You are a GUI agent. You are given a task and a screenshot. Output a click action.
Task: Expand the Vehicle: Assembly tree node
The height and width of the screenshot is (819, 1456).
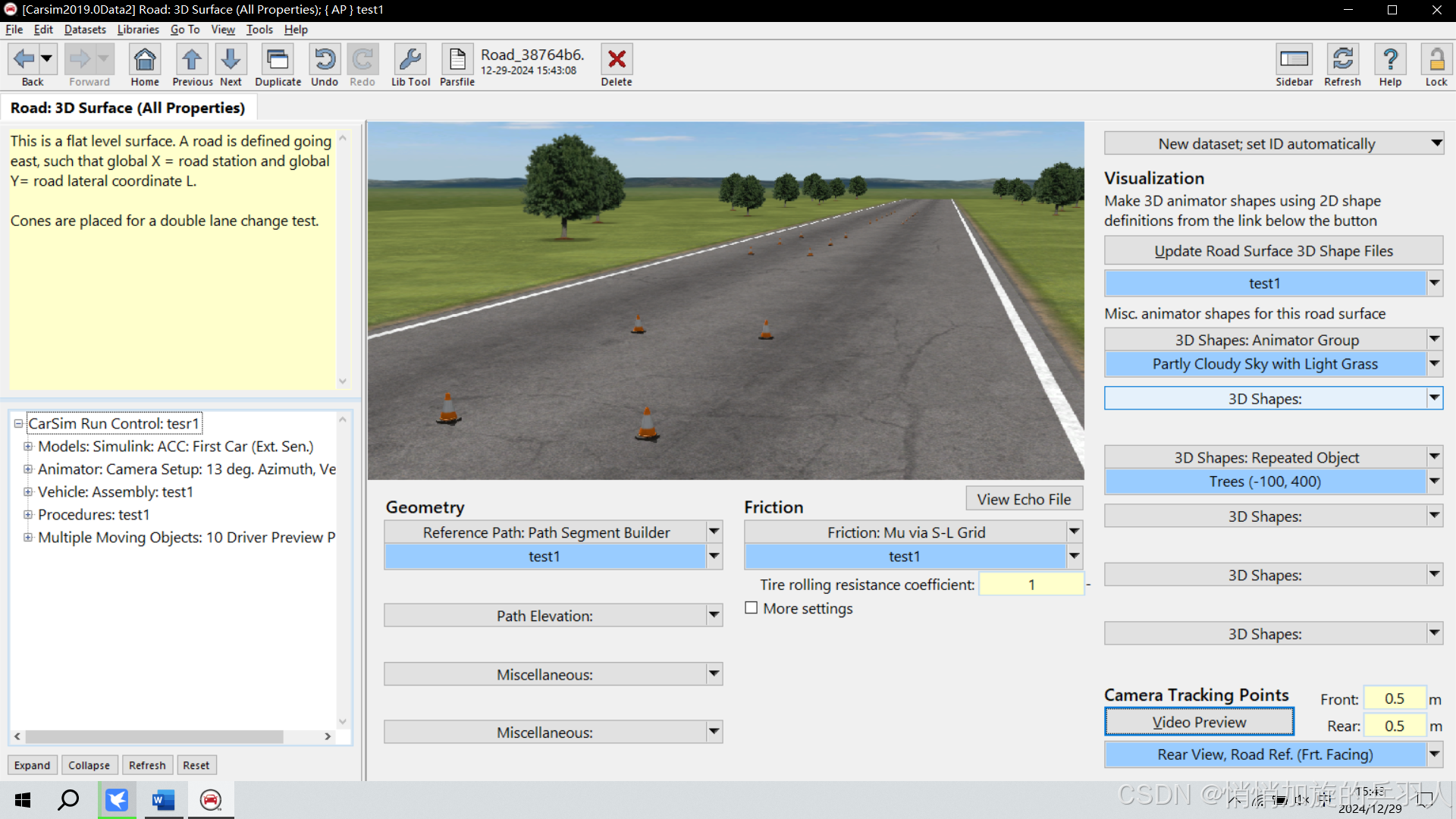[x=28, y=492]
